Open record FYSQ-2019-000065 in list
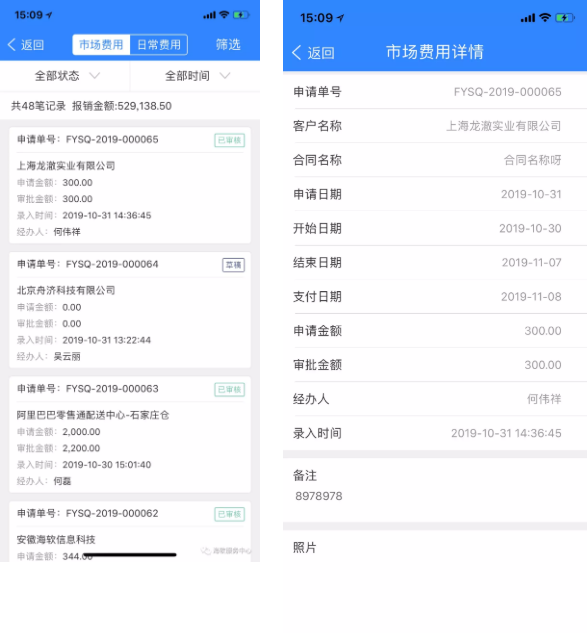The height and width of the screenshot is (633, 587). pos(130,185)
